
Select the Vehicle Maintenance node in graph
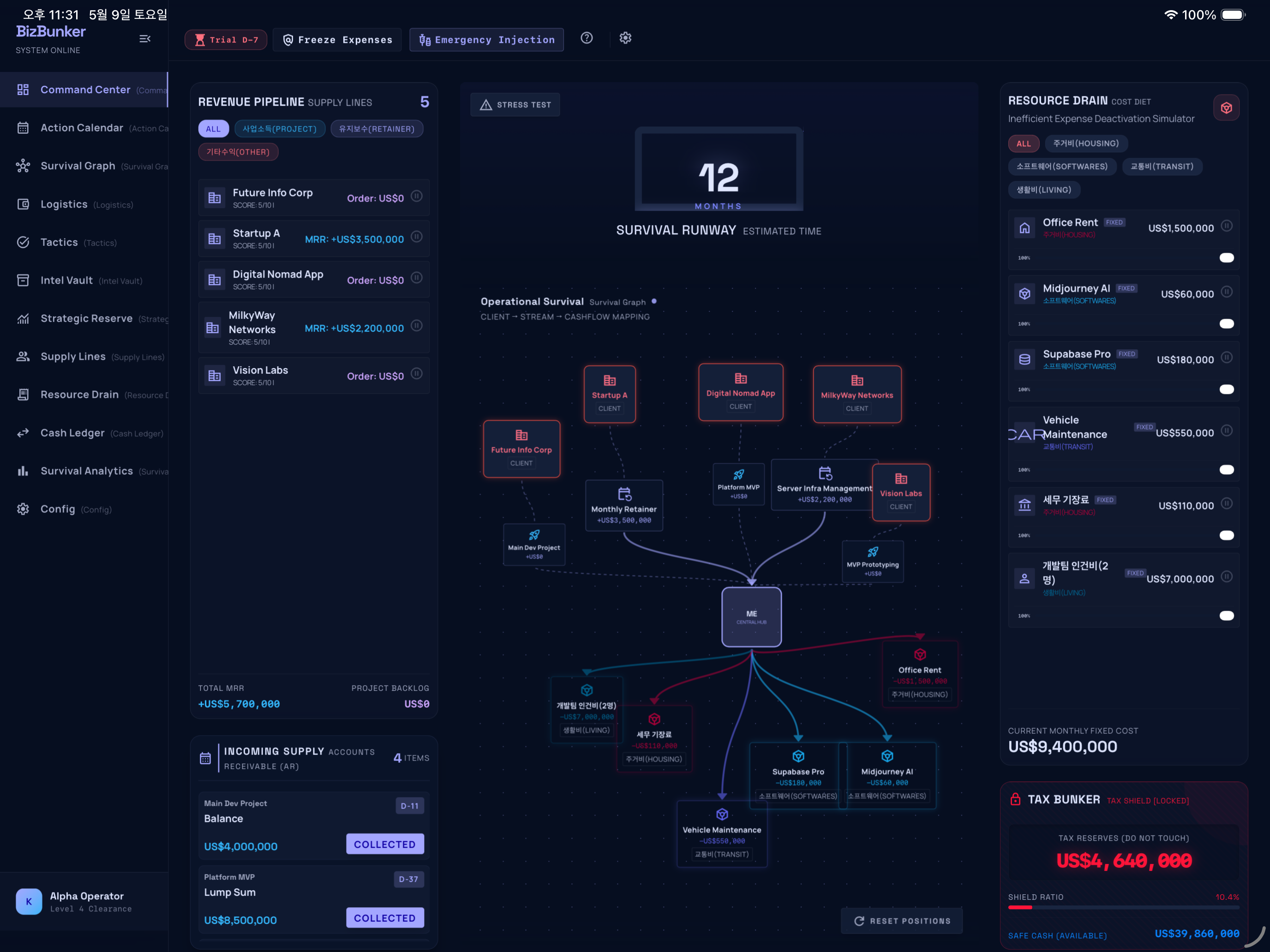tap(722, 834)
